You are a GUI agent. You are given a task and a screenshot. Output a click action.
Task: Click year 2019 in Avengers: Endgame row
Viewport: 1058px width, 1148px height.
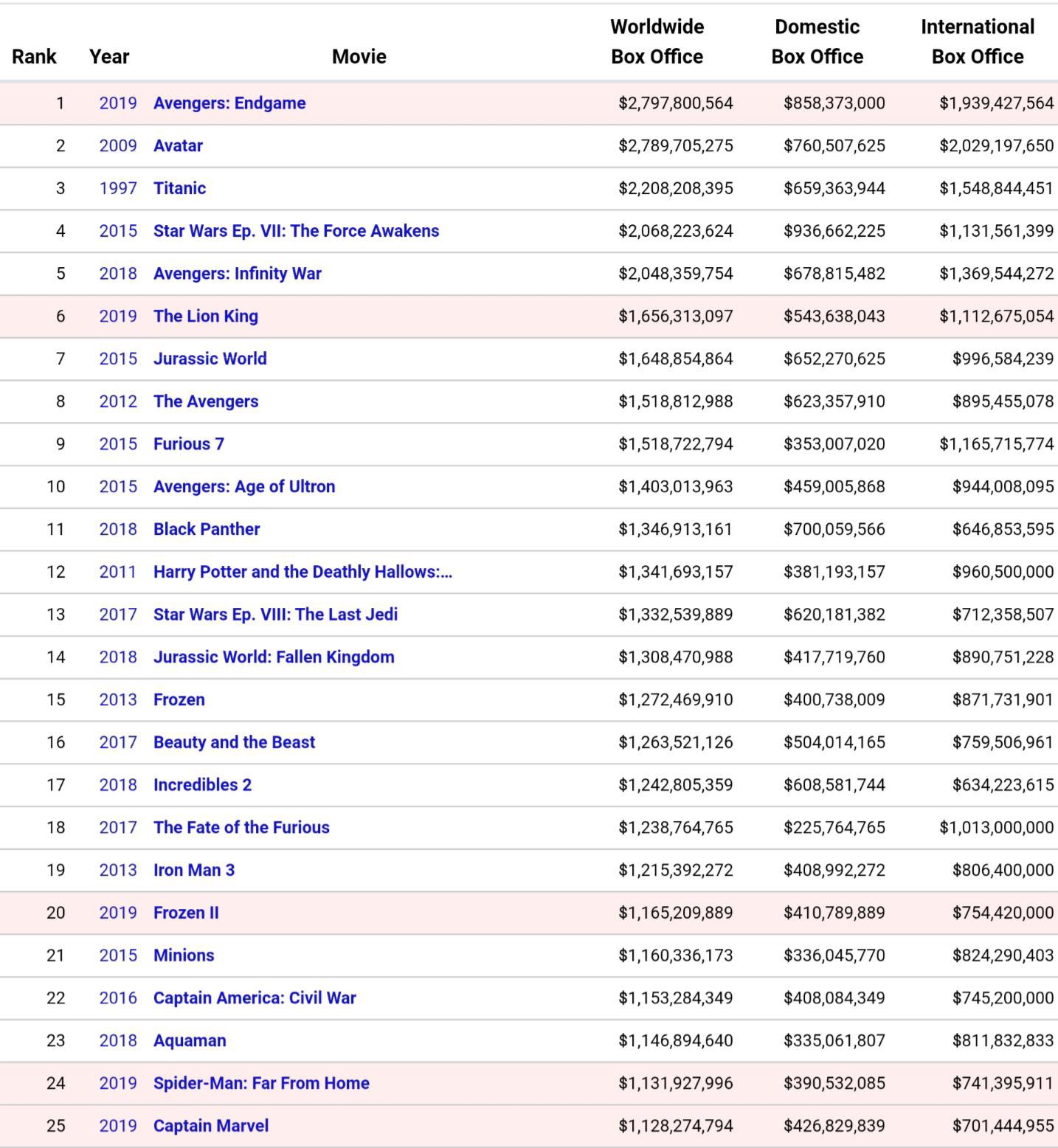click(x=118, y=103)
